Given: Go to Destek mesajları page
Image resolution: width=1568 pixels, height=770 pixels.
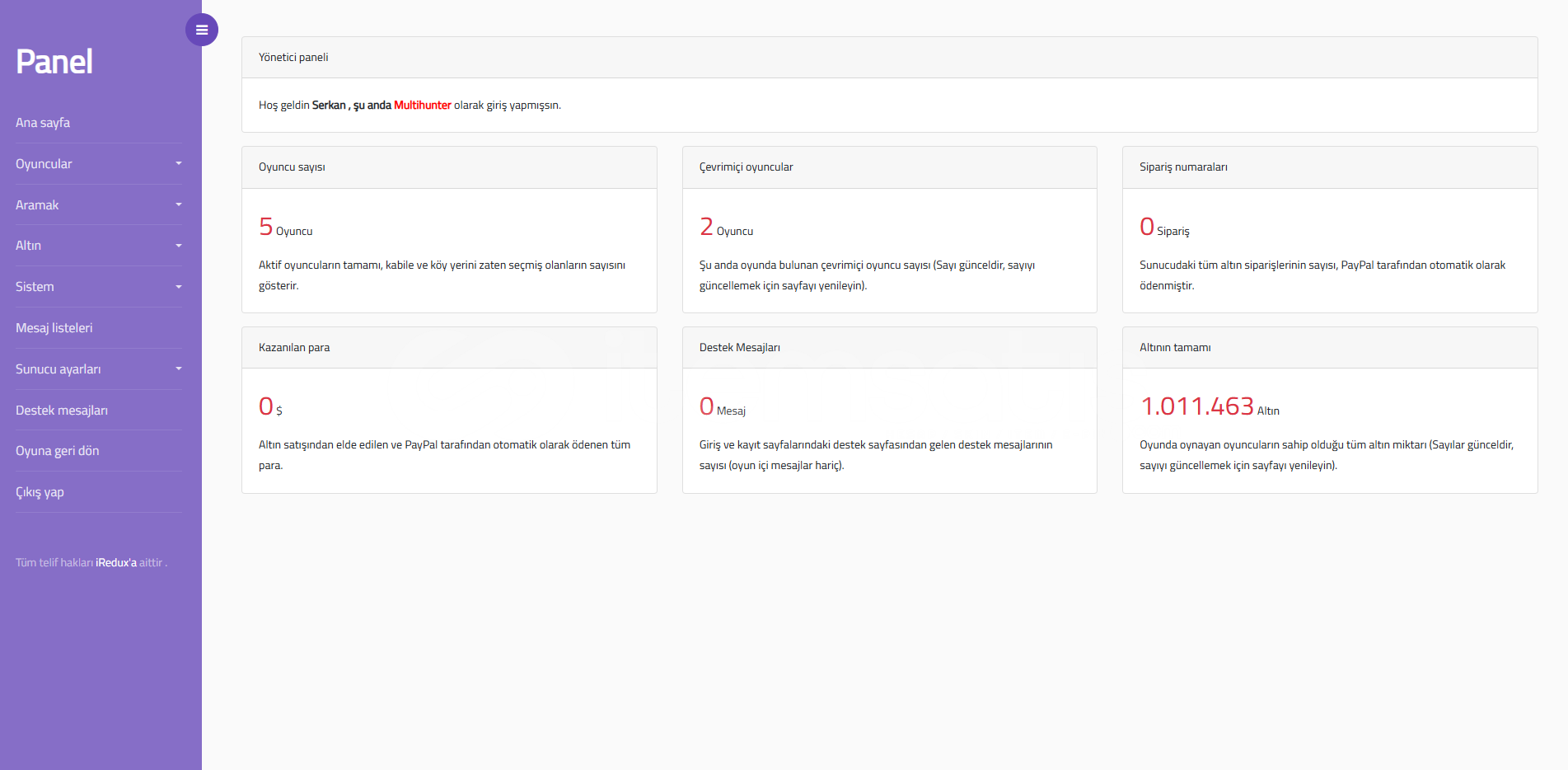Looking at the screenshot, I should 62,411.
